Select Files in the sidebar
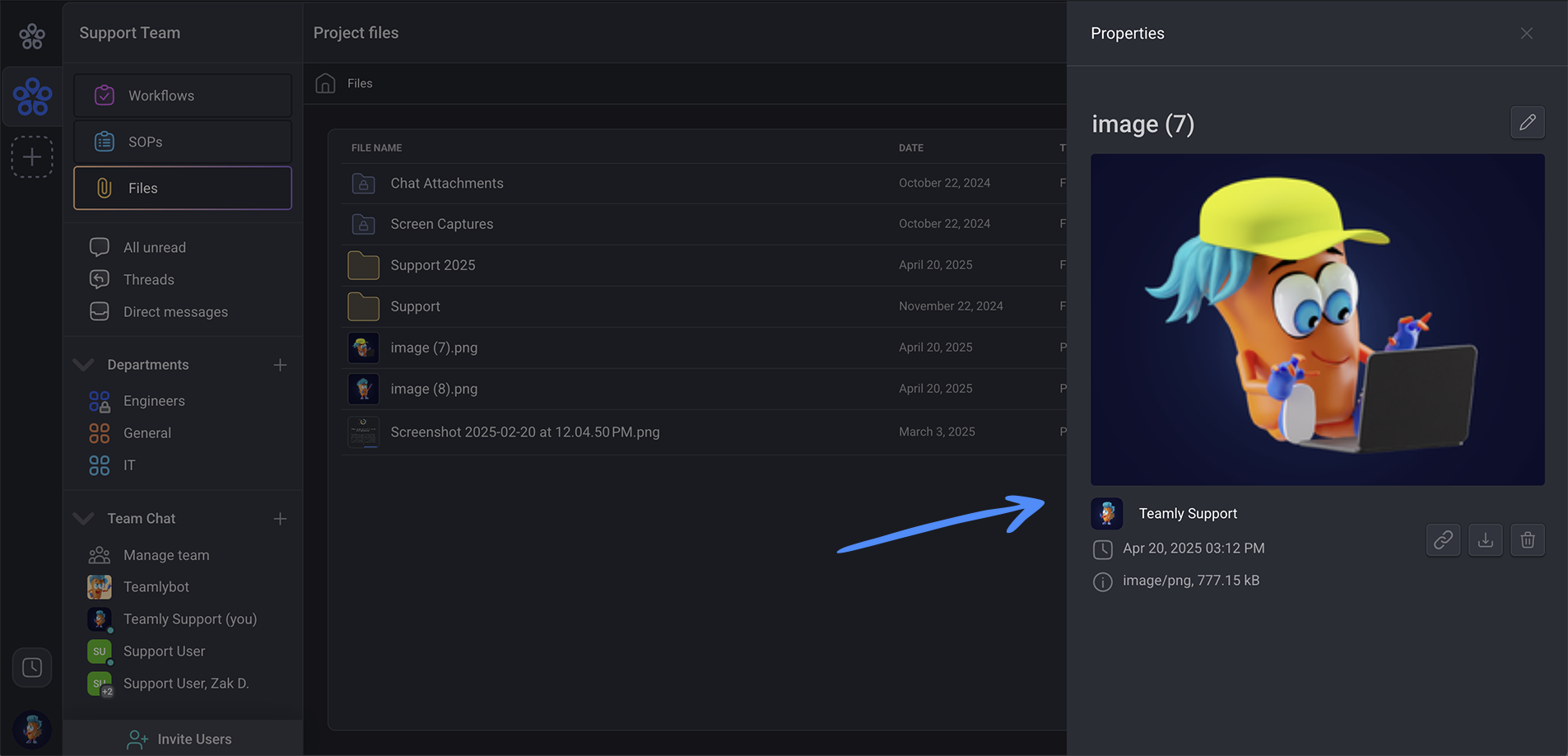The height and width of the screenshot is (756, 1568). tap(183, 188)
